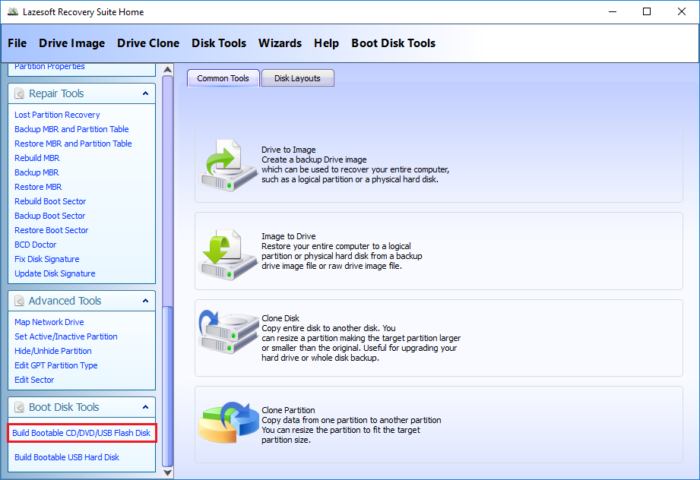
Task: Collapse the Advanced Tools section
Action: point(145,301)
